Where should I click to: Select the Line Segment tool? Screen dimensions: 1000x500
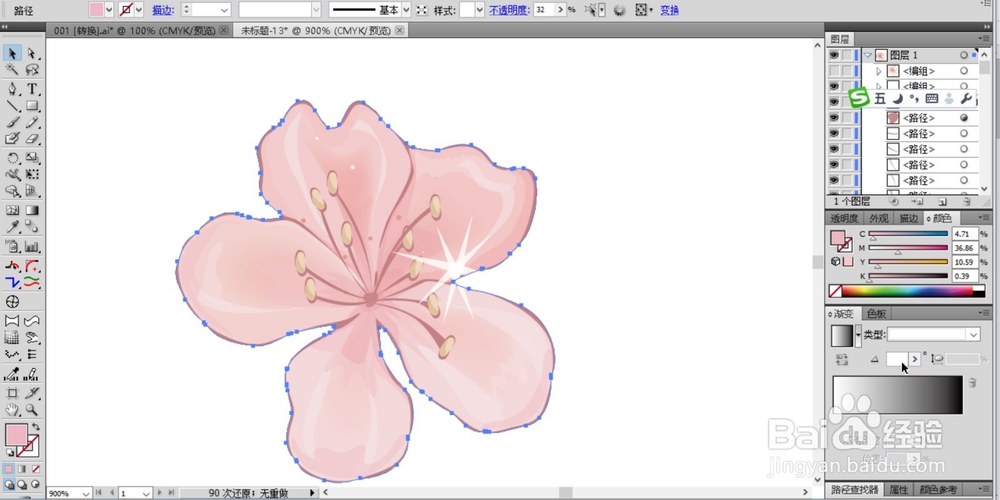(12, 105)
